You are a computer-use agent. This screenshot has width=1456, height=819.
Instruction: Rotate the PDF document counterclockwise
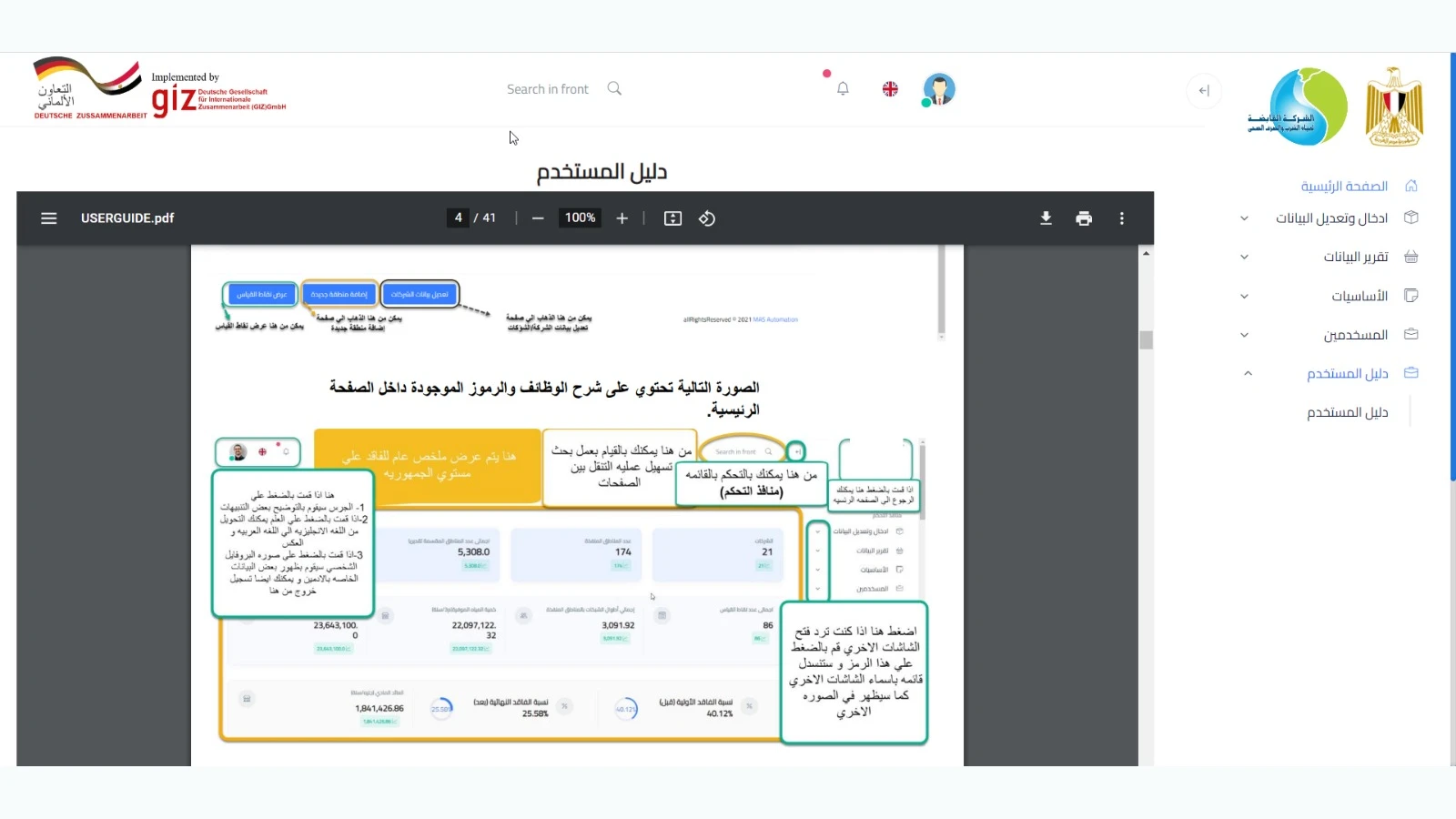point(707,218)
